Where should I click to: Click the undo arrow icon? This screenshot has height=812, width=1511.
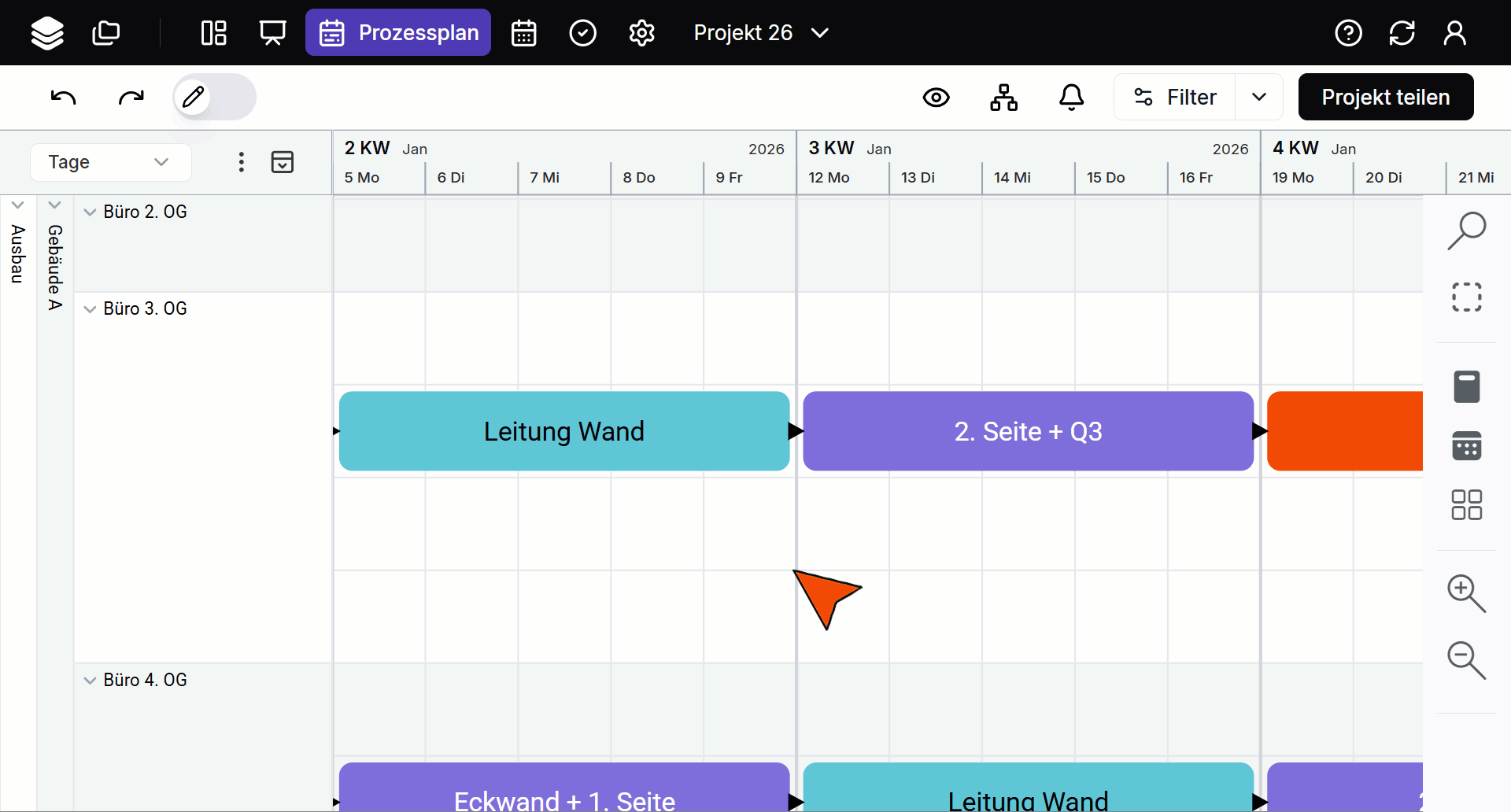63,97
